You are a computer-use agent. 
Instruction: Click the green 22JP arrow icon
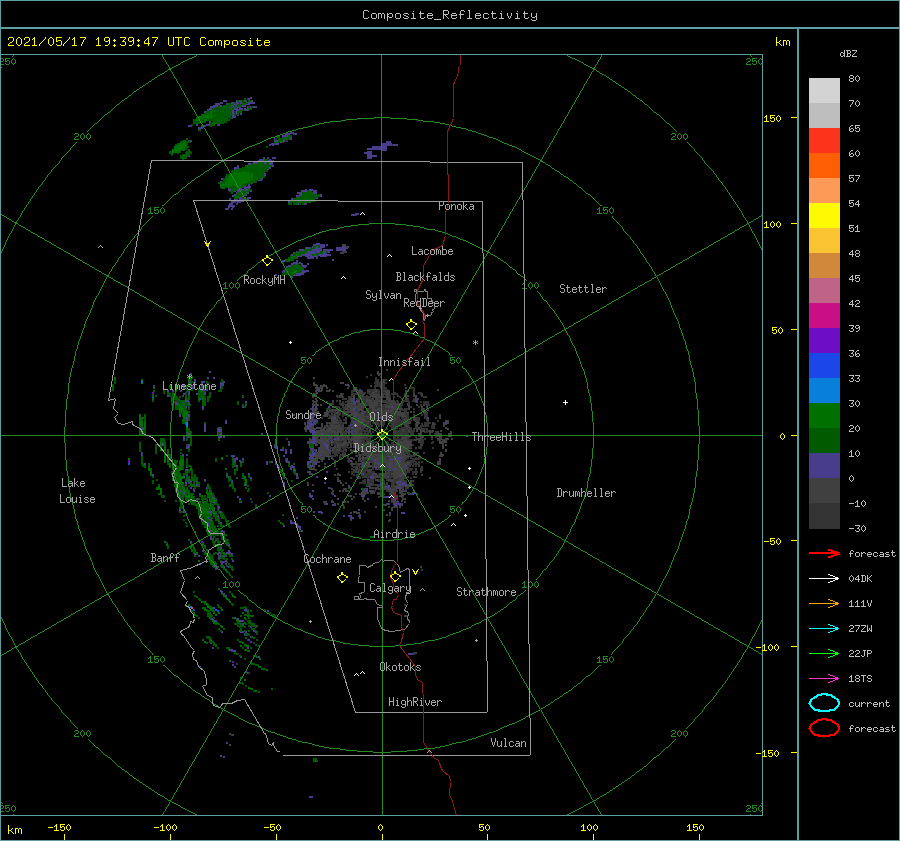824,653
